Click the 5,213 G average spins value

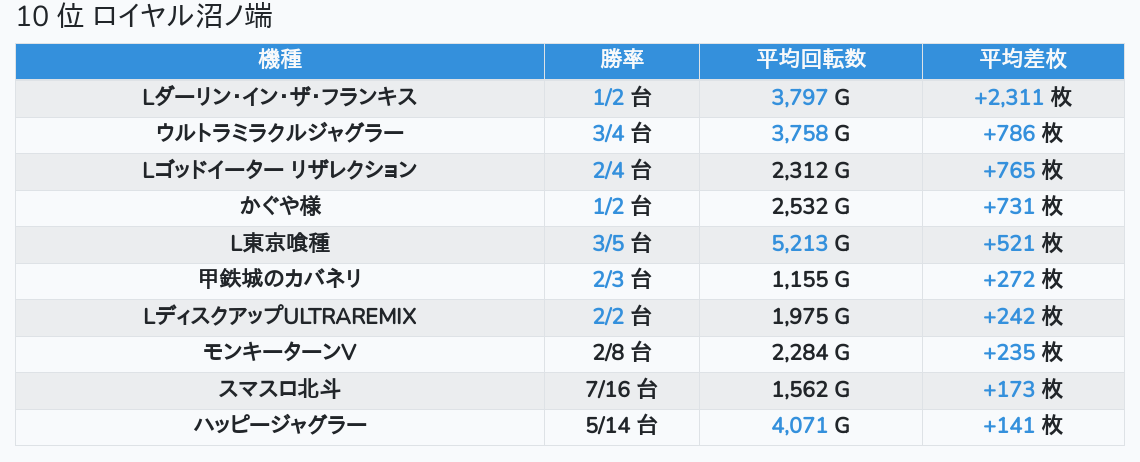pyautogui.click(x=810, y=243)
